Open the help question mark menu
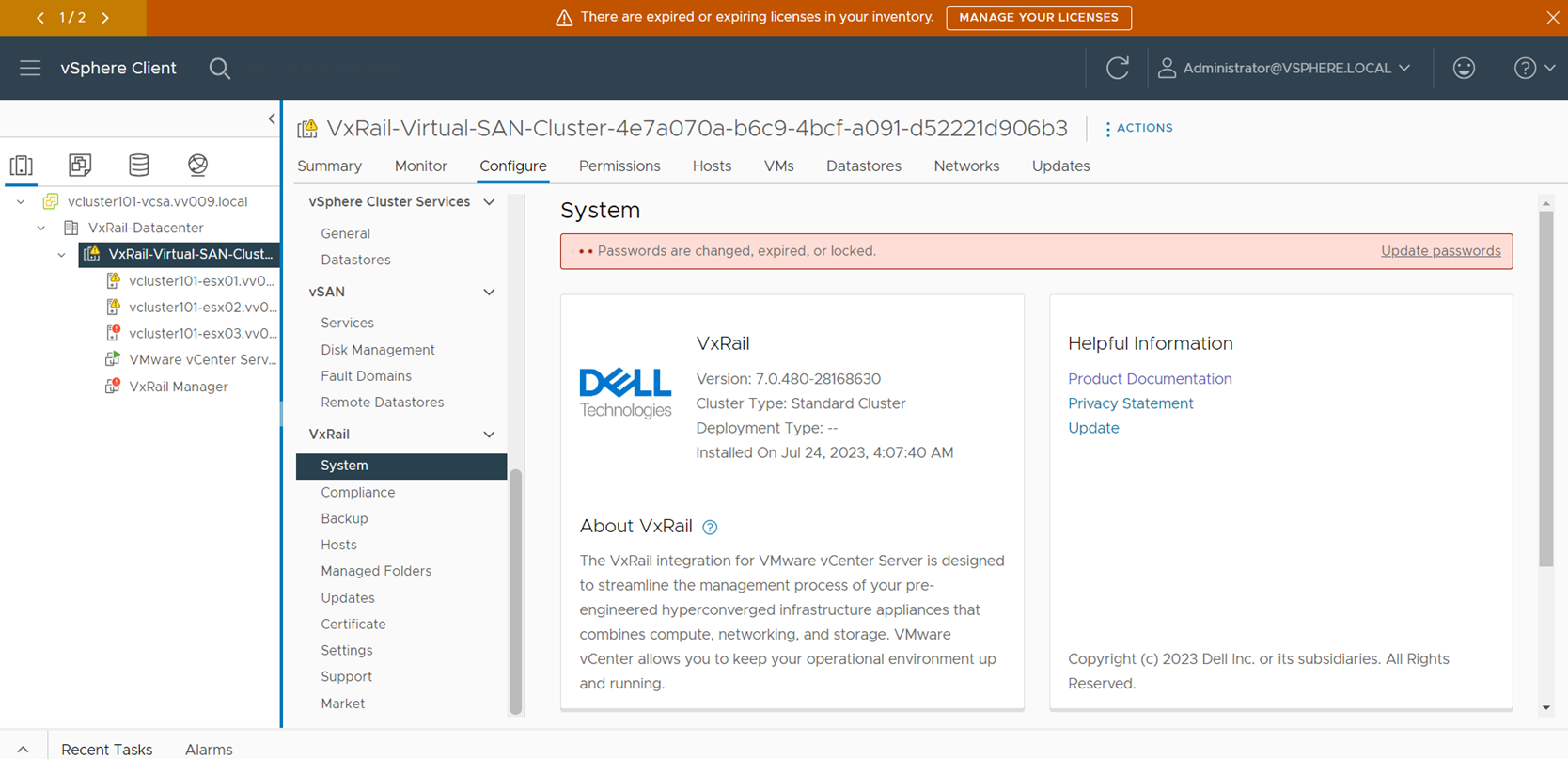The image size is (1568, 759). point(1534,68)
